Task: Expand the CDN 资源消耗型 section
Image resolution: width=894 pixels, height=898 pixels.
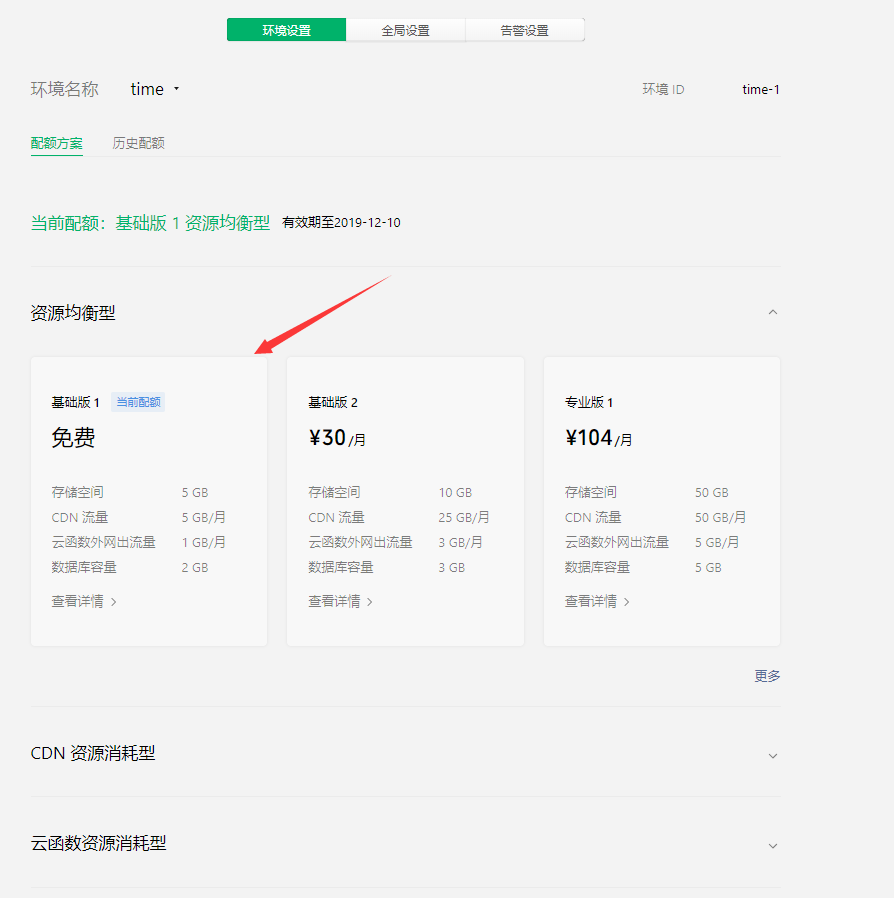Action: click(772, 756)
